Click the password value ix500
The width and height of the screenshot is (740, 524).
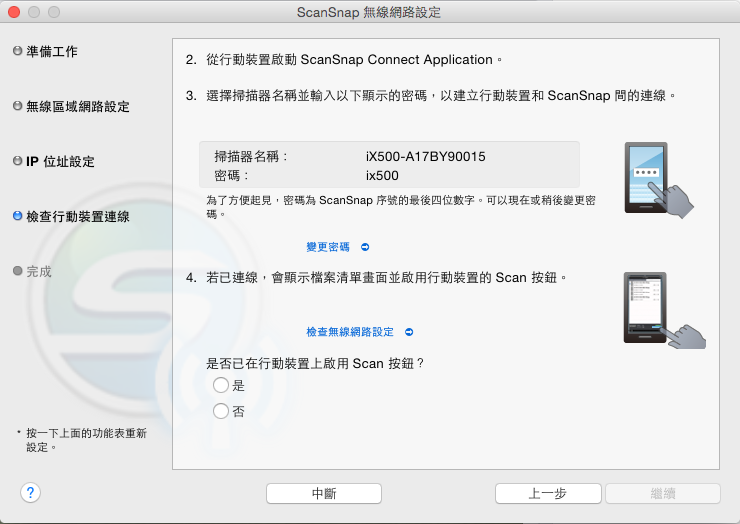[x=382, y=176]
